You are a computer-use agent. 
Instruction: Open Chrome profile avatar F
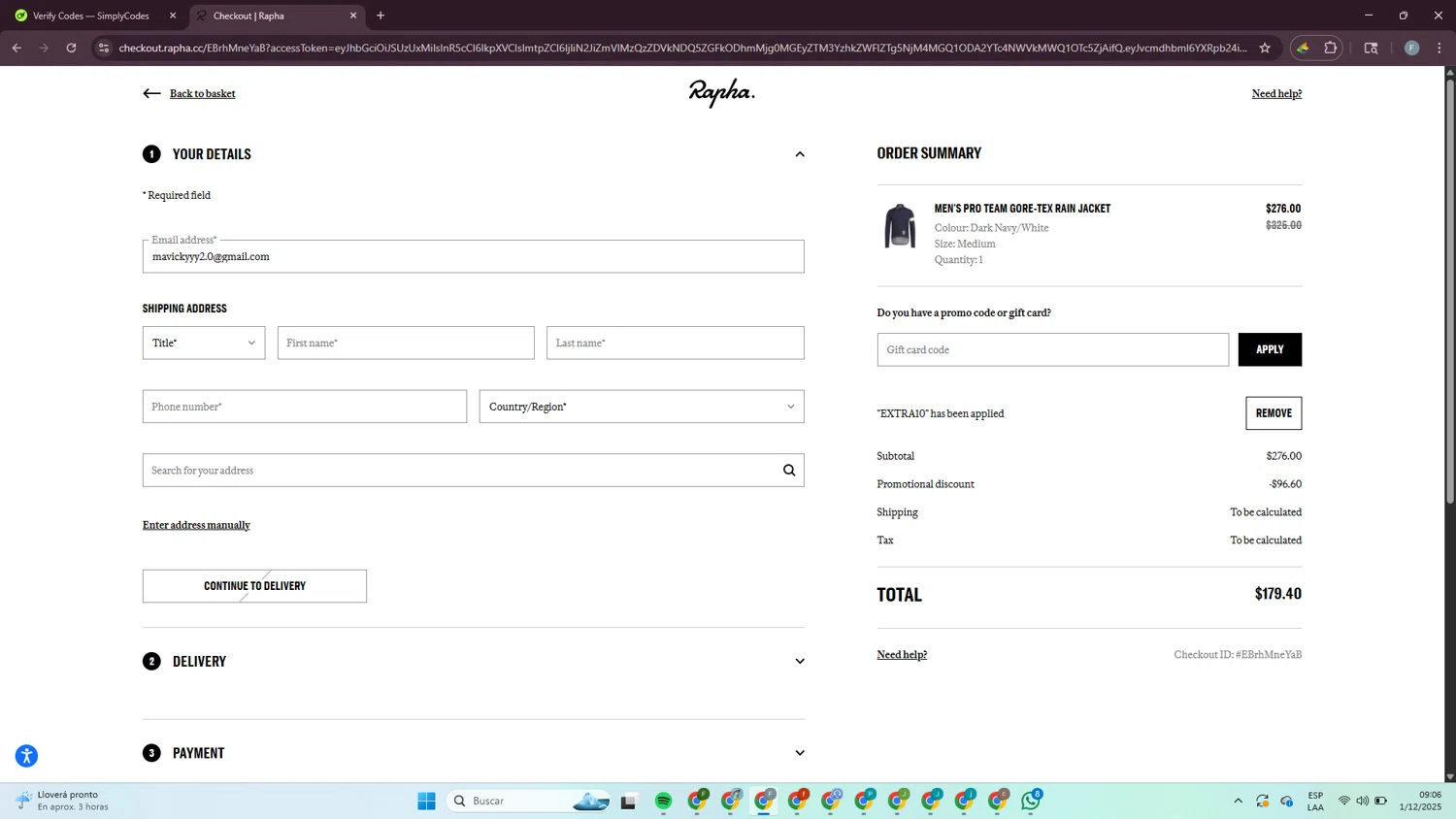[x=1411, y=48]
